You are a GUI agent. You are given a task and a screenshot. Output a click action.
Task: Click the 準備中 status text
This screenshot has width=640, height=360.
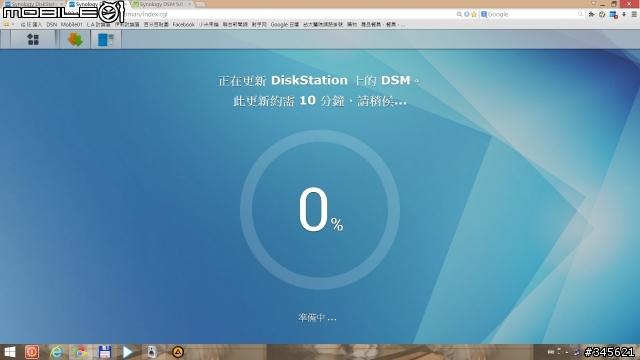tap(317, 318)
